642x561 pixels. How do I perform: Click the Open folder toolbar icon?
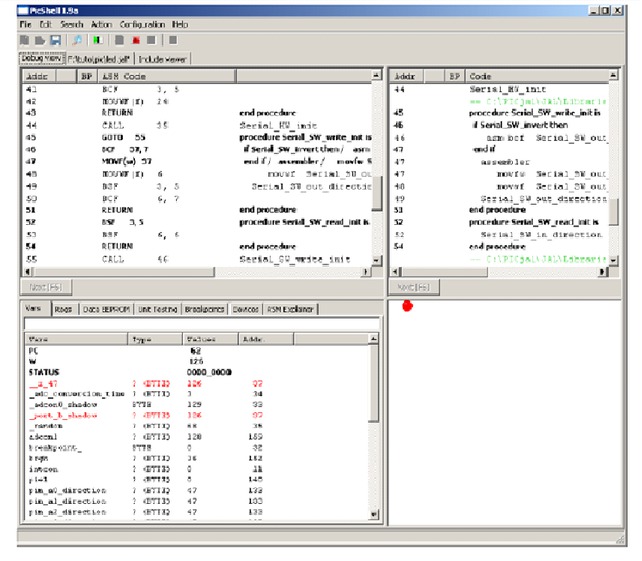[x=41, y=41]
